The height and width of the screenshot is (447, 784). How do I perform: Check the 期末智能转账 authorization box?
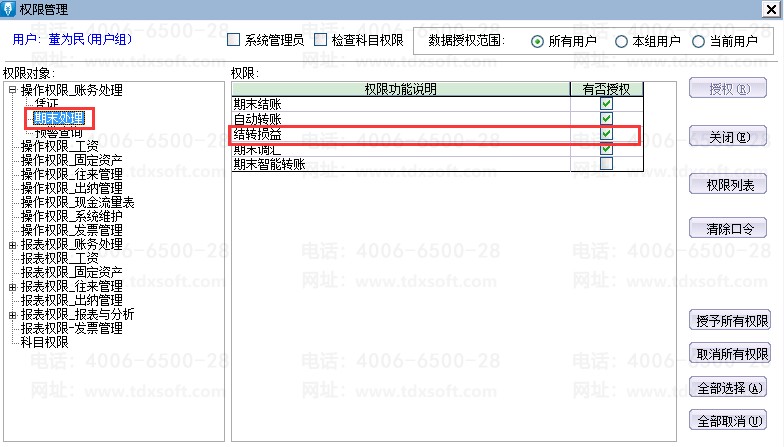pyautogui.click(x=606, y=164)
